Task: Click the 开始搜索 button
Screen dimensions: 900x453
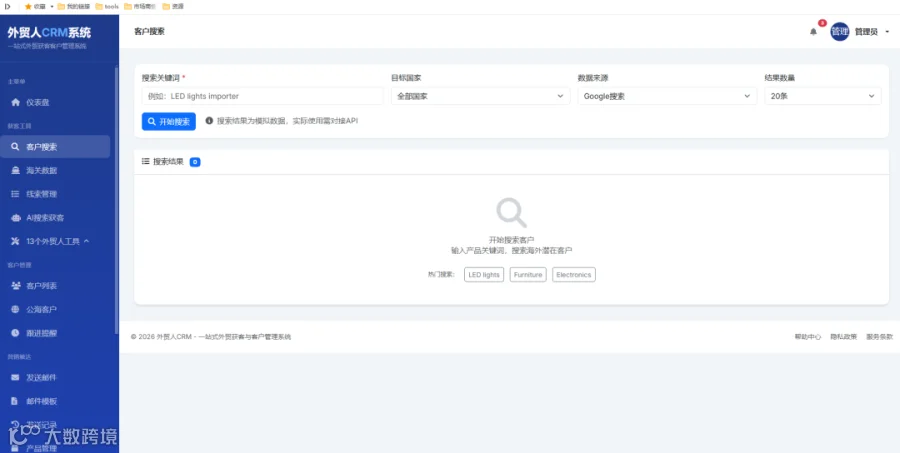Action: (x=169, y=121)
